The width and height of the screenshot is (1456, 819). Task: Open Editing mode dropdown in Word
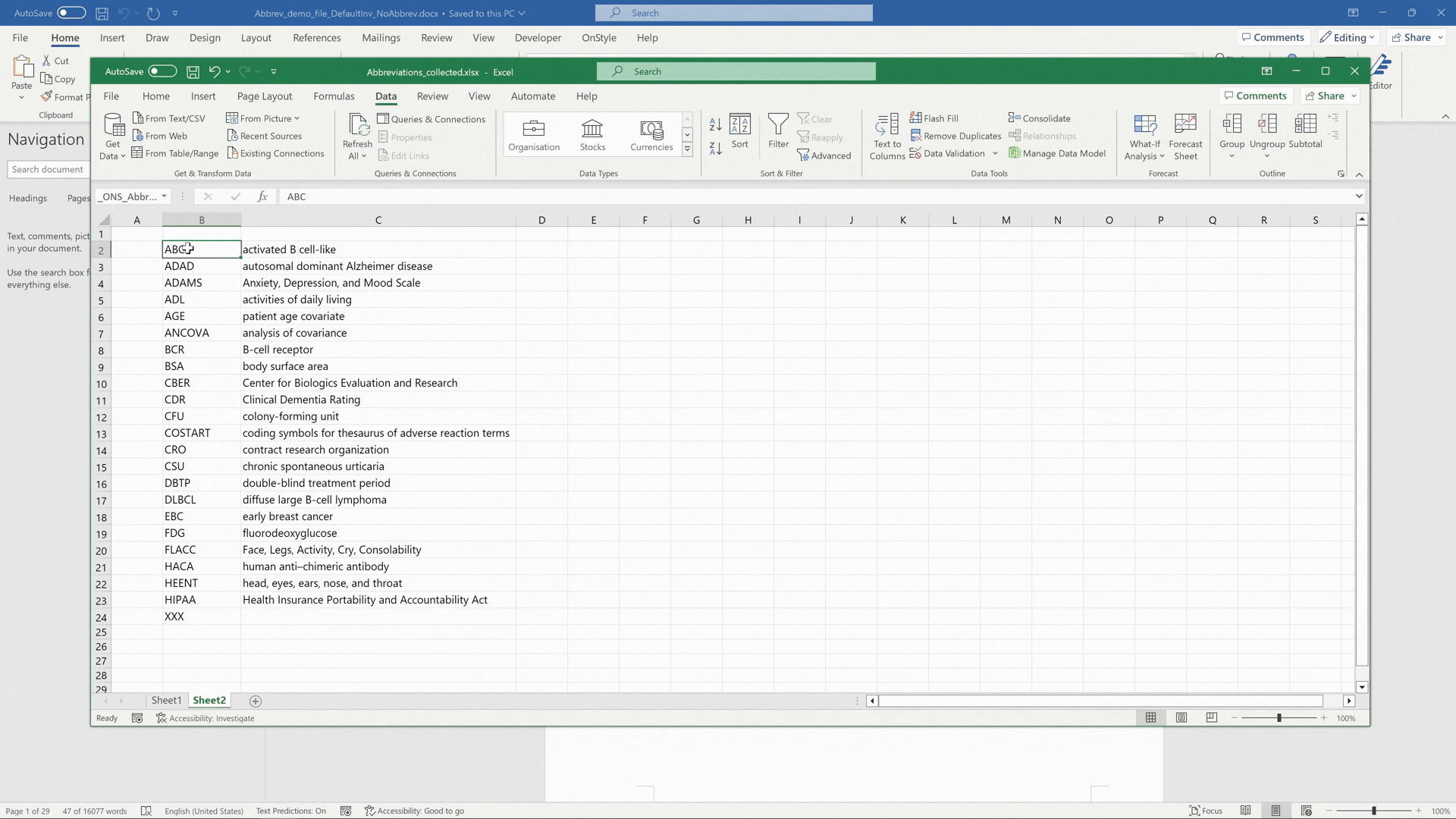1347,37
